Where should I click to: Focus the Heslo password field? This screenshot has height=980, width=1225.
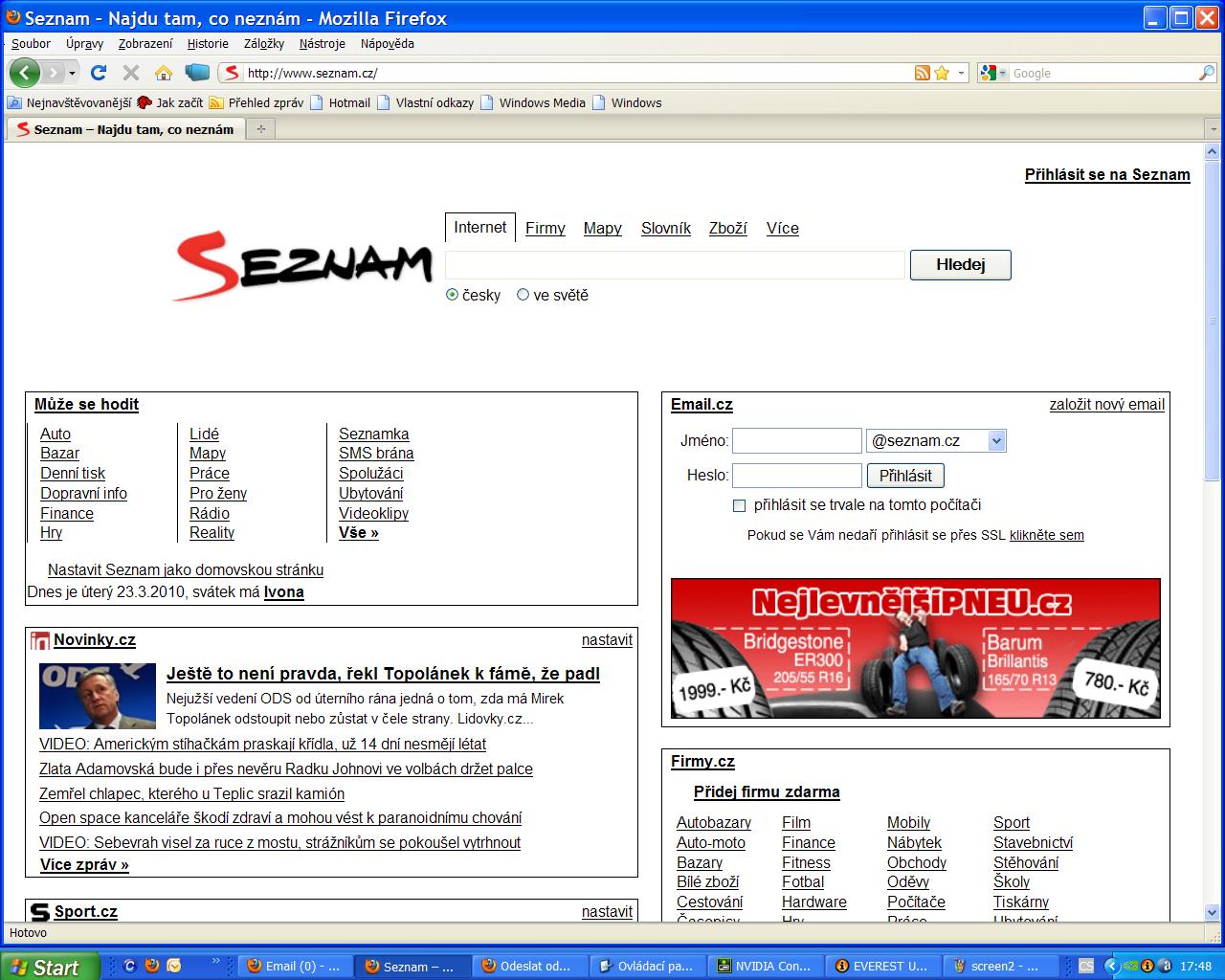point(797,476)
